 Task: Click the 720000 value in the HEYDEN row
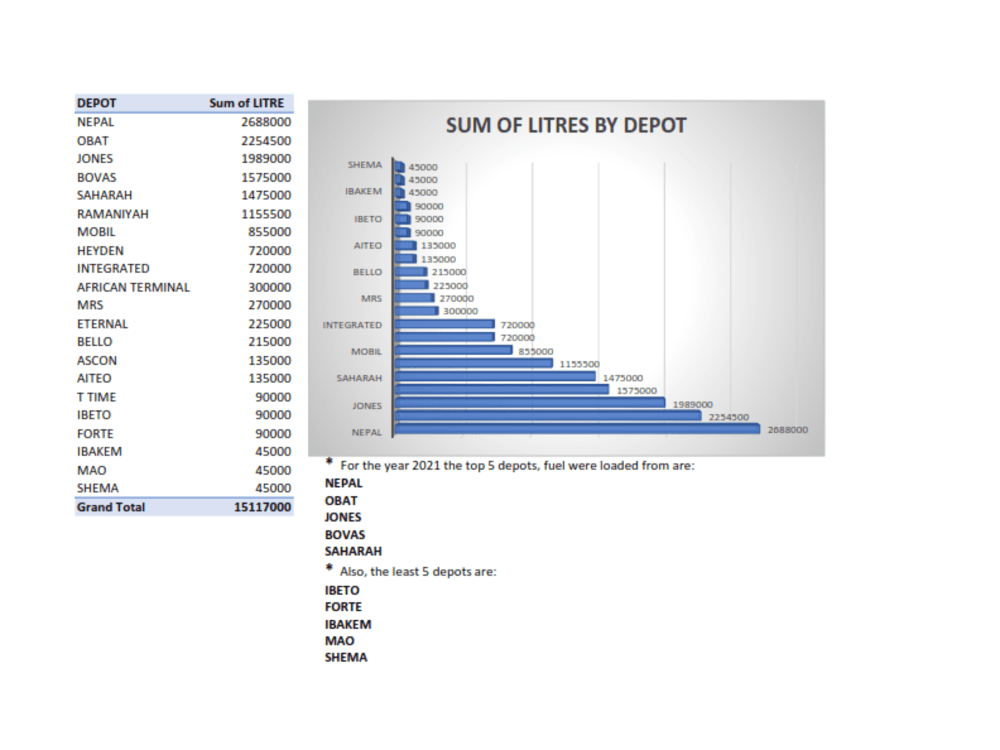tap(270, 251)
